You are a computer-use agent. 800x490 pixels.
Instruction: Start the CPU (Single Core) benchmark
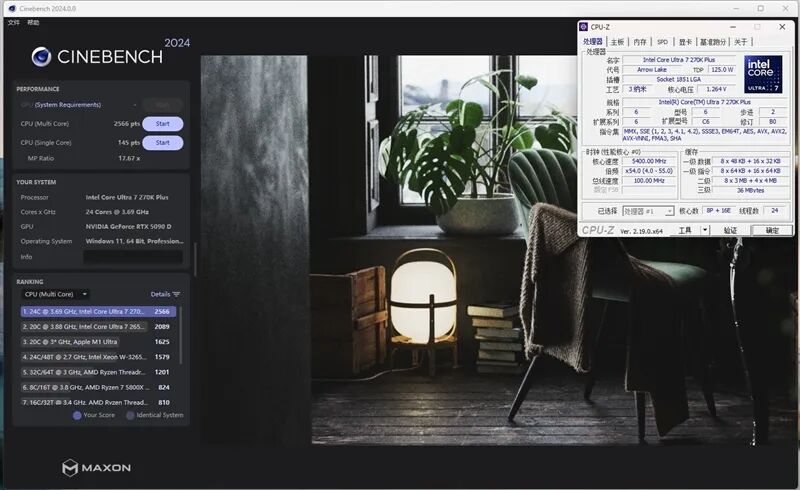coord(162,143)
